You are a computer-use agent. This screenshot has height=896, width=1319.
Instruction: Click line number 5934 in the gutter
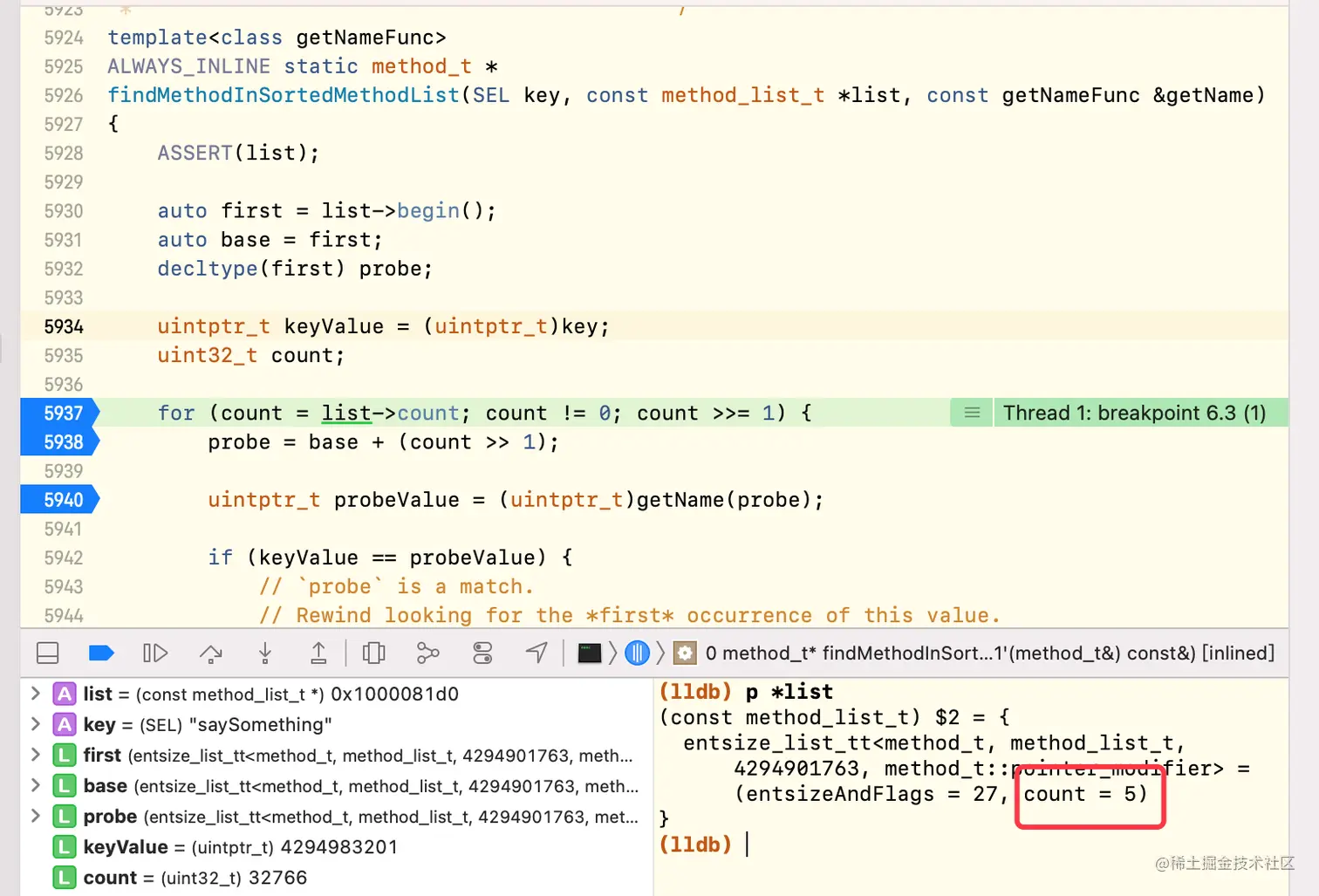click(x=64, y=326)
